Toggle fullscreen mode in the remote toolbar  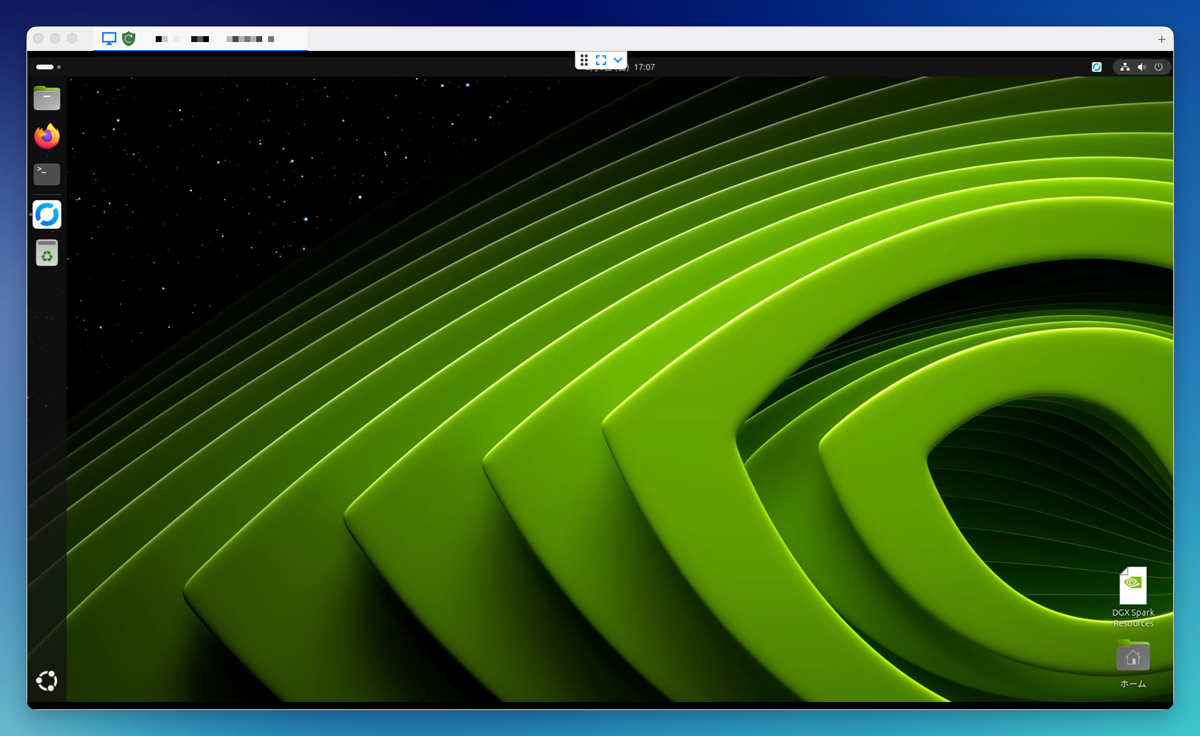601,60
